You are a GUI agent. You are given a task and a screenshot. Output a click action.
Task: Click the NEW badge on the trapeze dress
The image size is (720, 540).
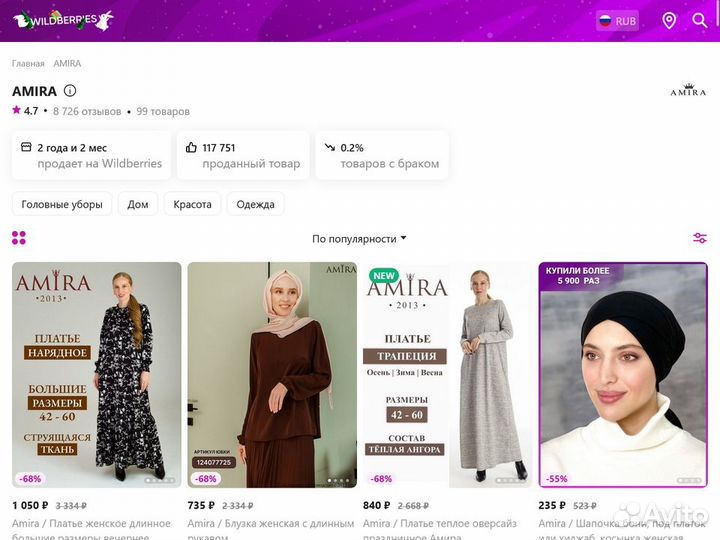[x=384, y=276]
